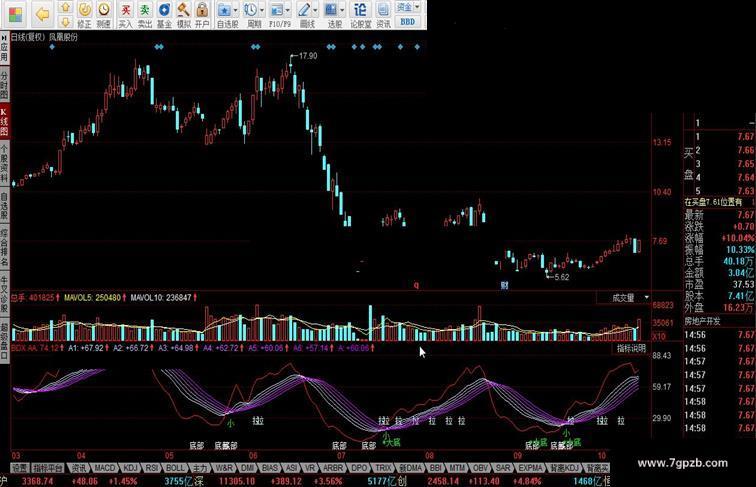Click the rightmost blue diamond info marker
This screenshot has height=487, width=756.
pyautogui.click(x=417, y=47)
